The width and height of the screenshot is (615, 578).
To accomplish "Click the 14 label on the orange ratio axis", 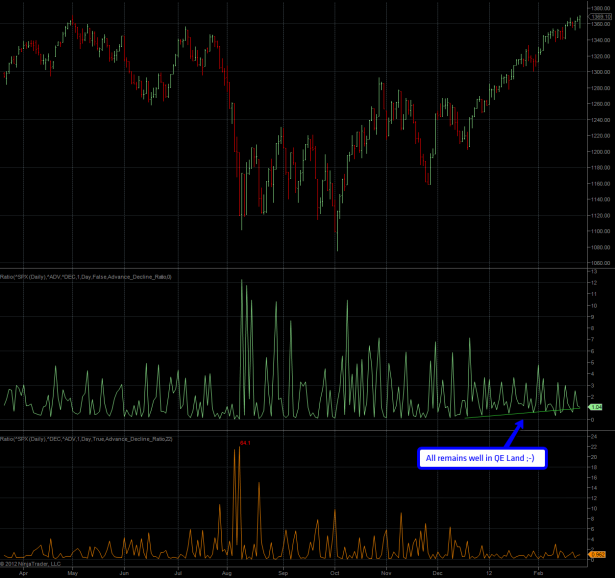I will (x=594, y=488).
